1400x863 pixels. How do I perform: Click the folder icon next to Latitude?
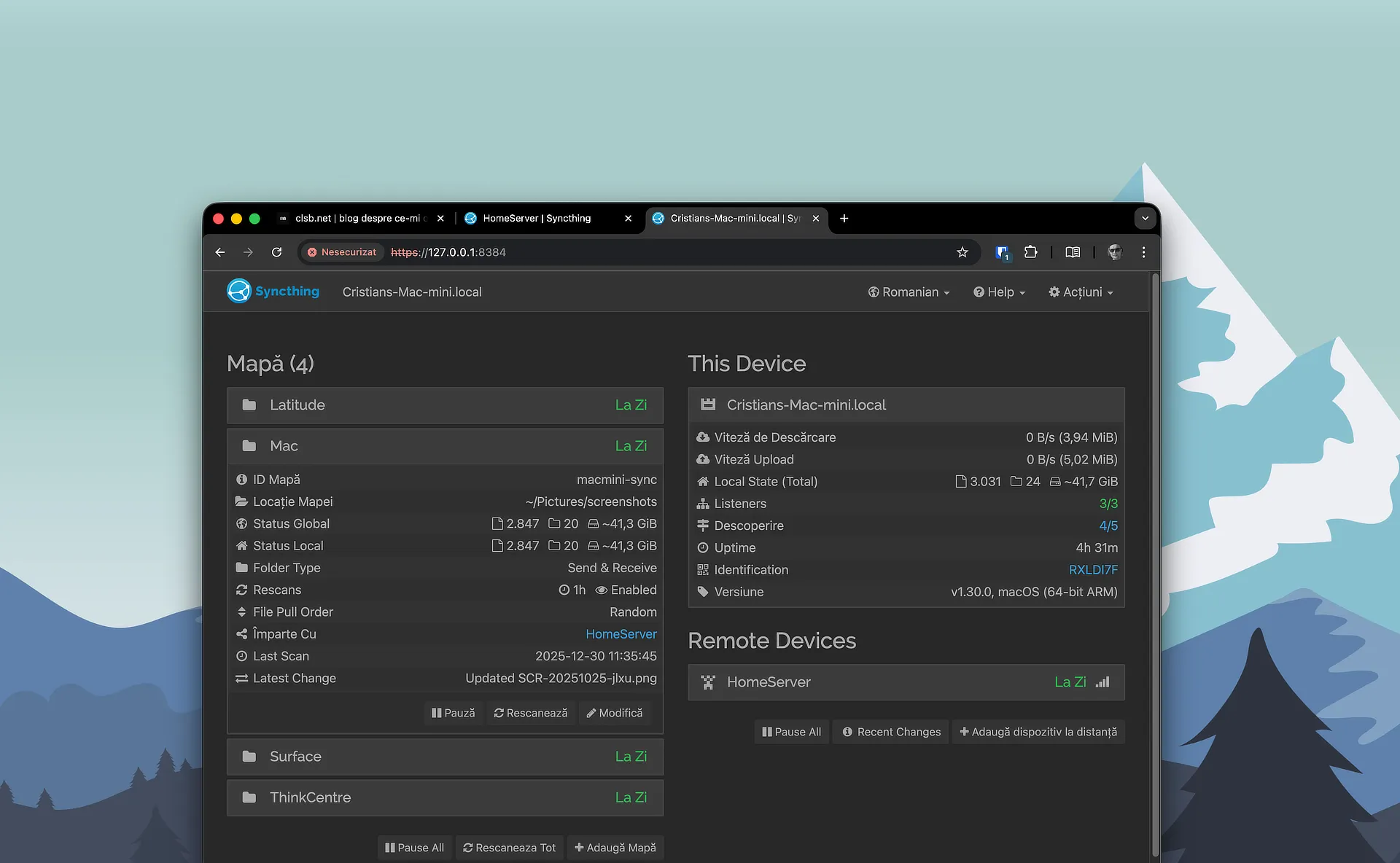[x=249, y=405]
